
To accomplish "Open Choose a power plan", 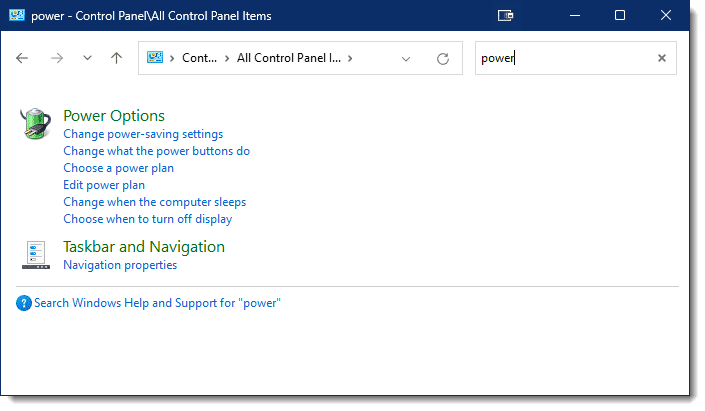I will pos(118,168).
